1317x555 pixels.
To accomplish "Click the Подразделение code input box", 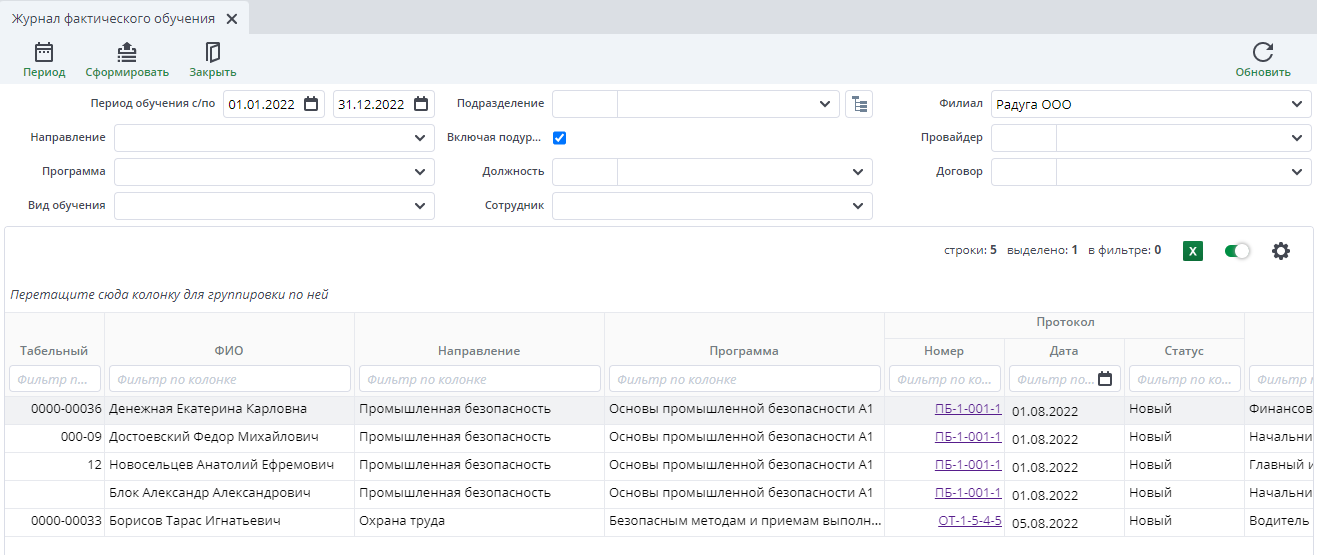I will tap(585, 104).
